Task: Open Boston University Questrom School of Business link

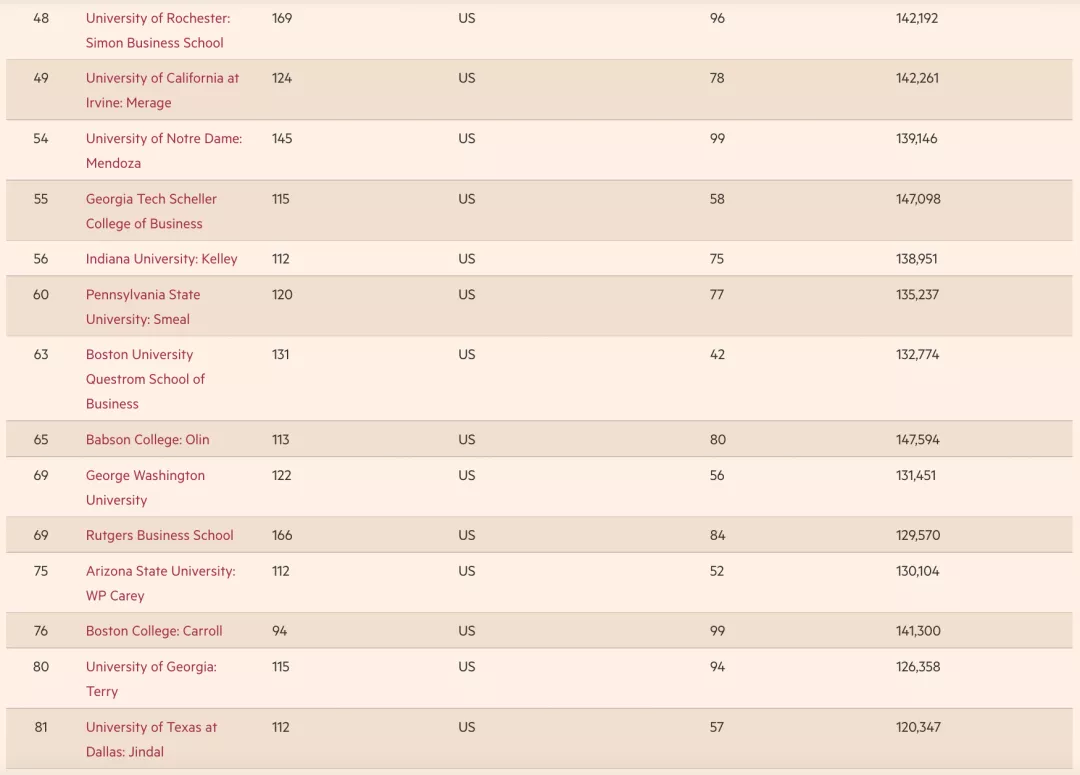Action: pyautogui.click(x=145, y=379)
